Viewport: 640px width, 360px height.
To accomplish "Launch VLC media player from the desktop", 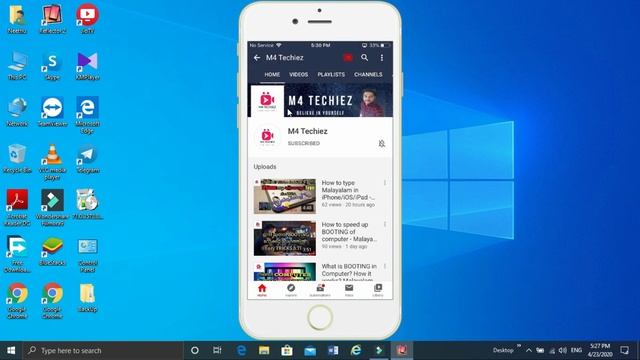I will [52, 162].
